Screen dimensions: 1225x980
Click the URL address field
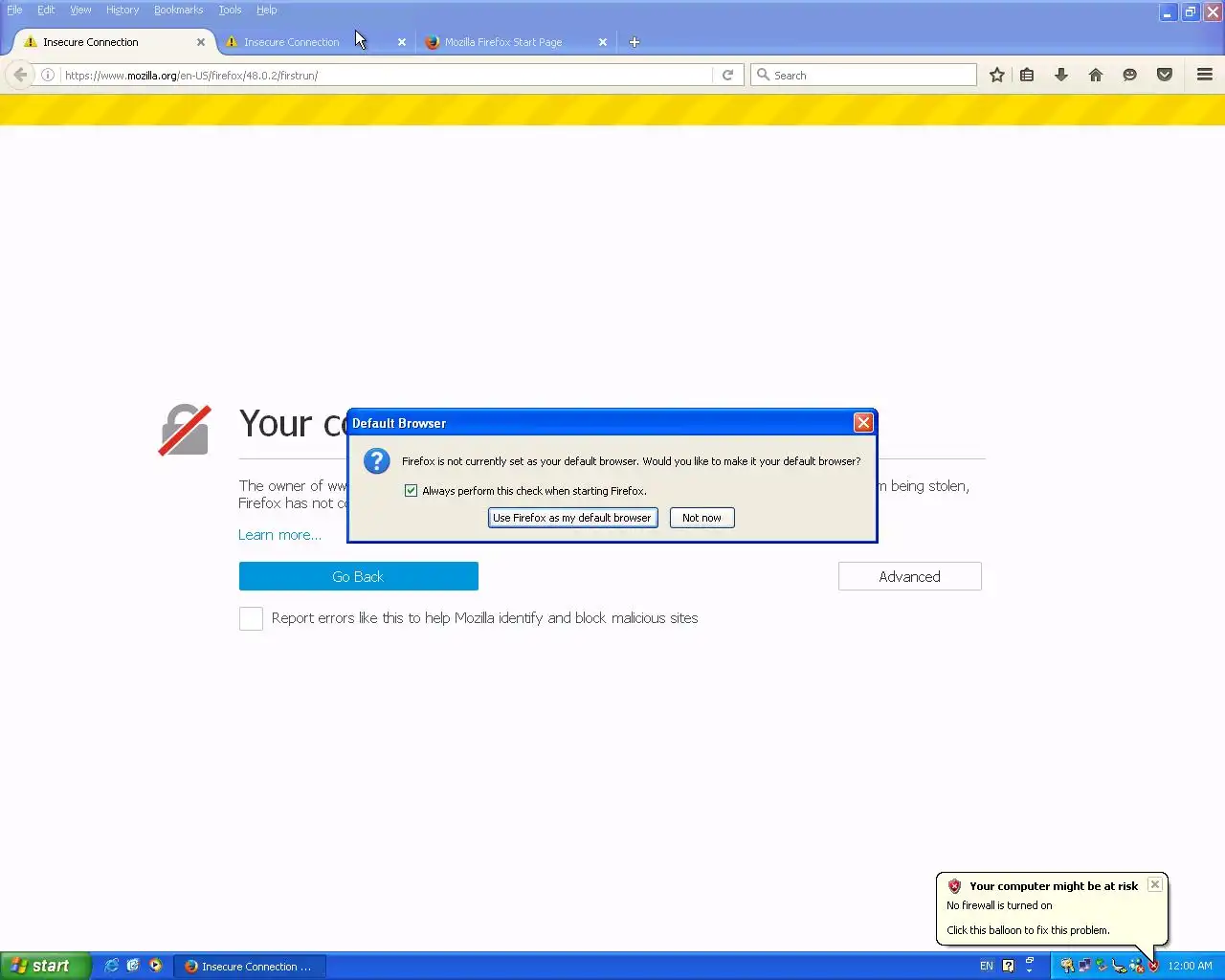click(x=387, y=75)
